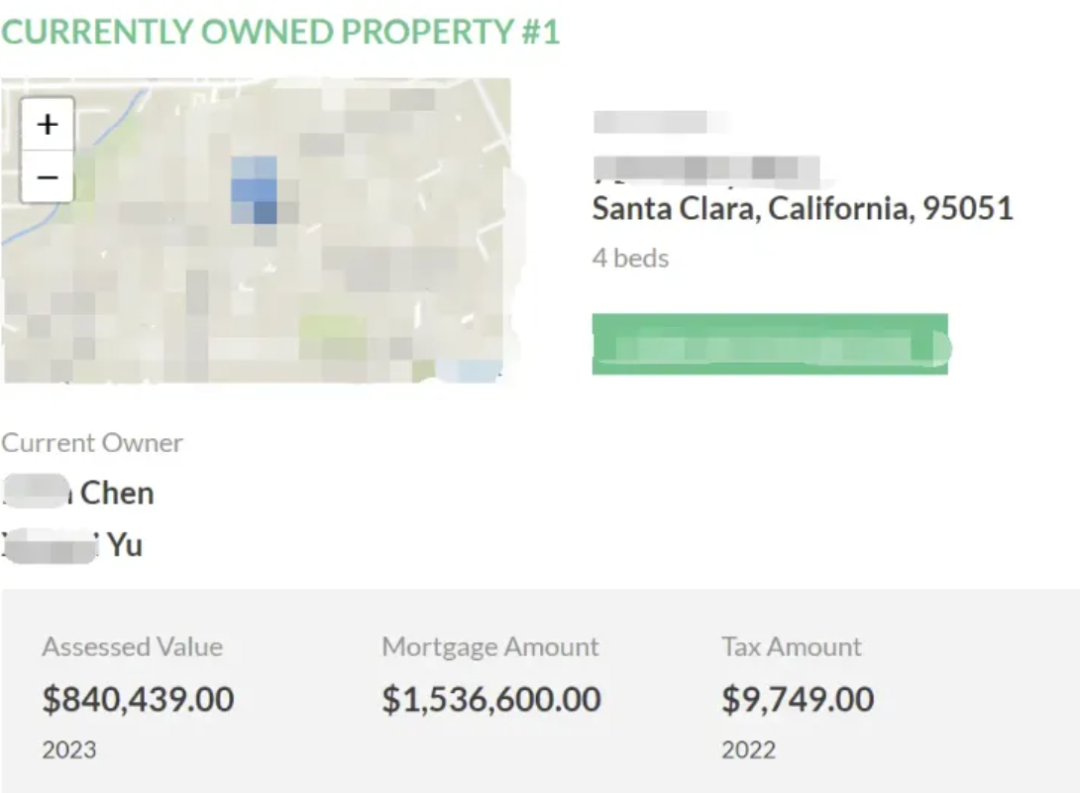Click the green blurred button under 4 beds
The image size is (1080, 793).
[x=770, y=344]
